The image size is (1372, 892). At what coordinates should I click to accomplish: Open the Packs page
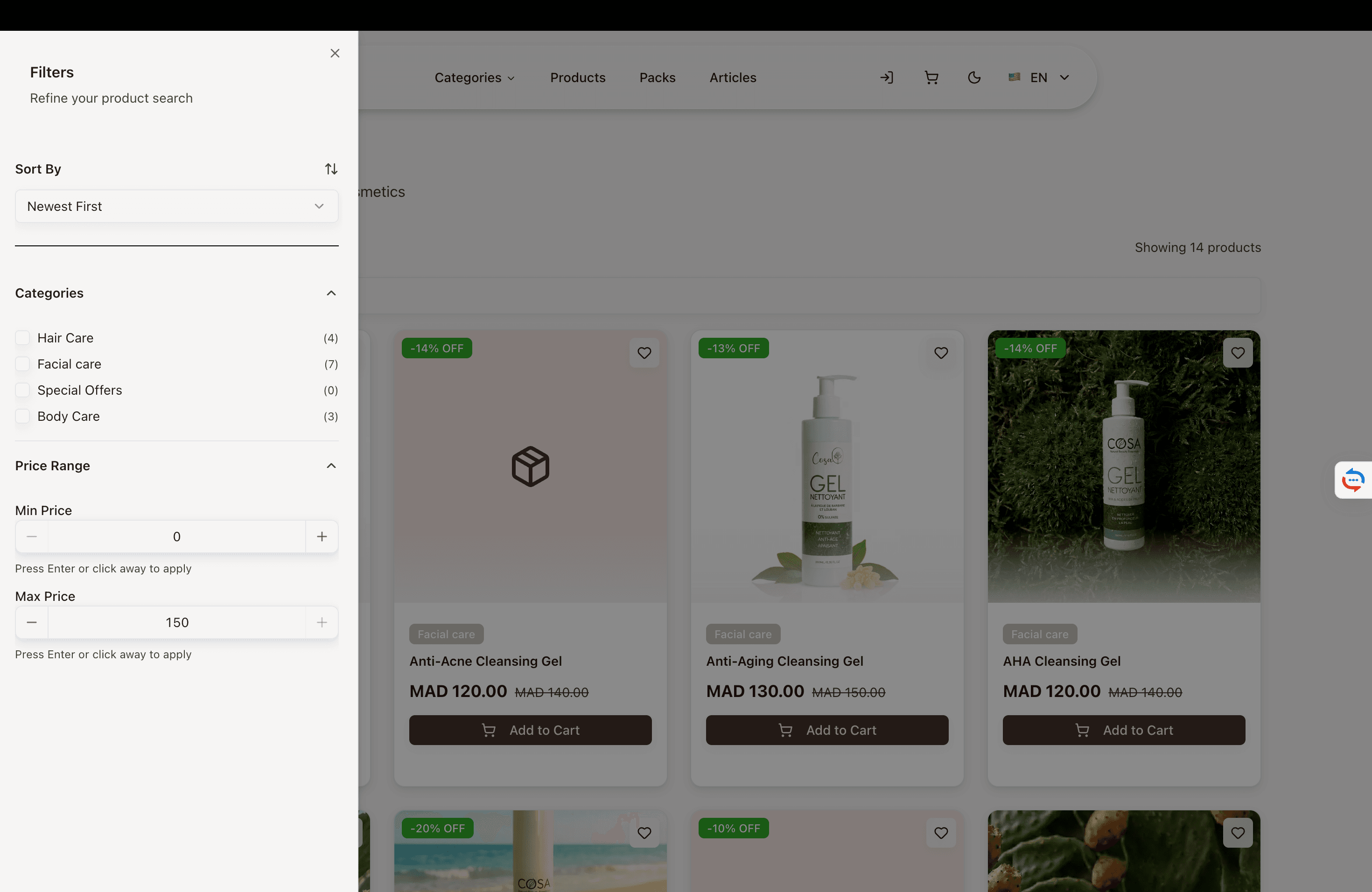(657, 78)
